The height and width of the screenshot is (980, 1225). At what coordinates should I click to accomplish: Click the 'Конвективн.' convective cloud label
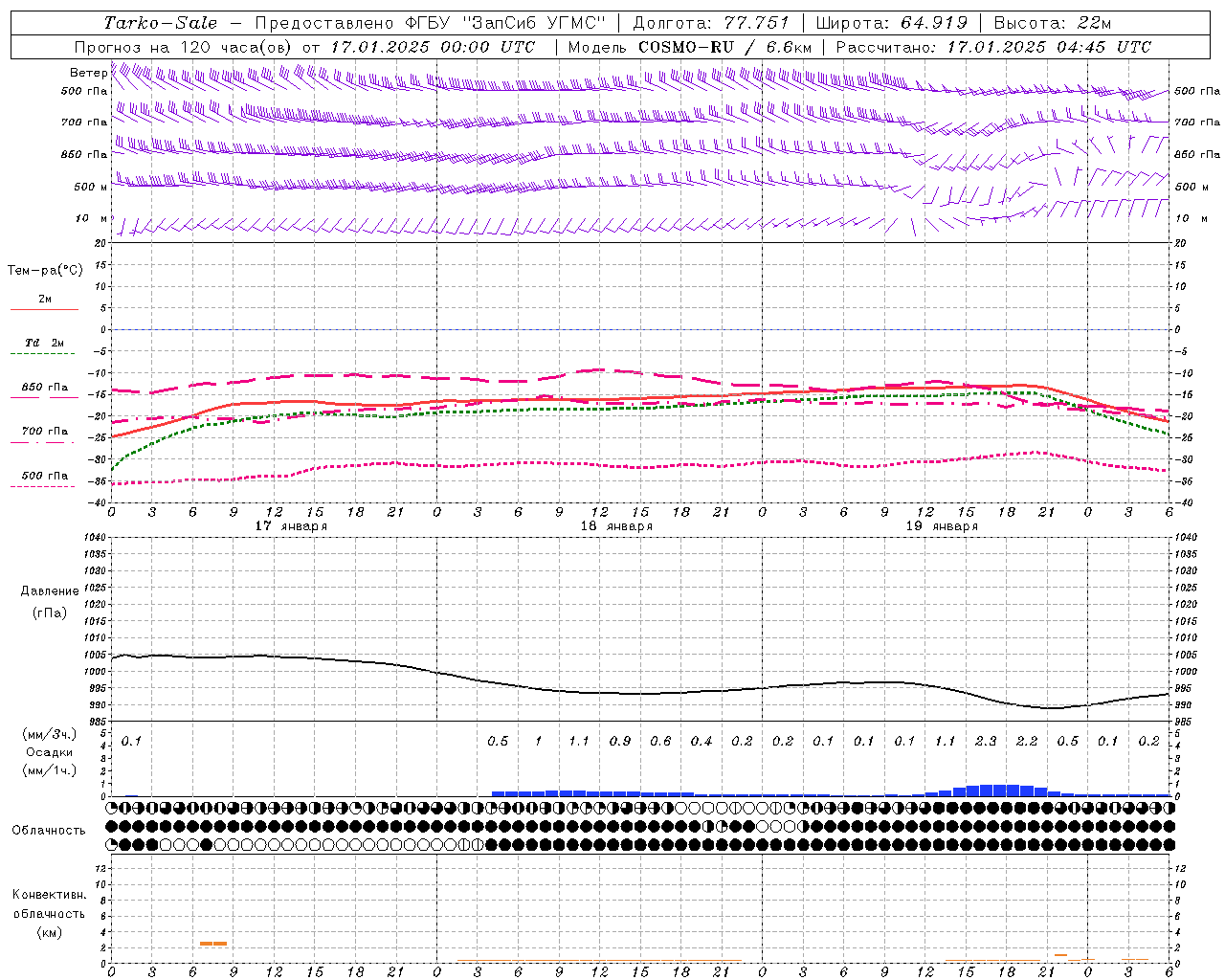click(49, 895)
